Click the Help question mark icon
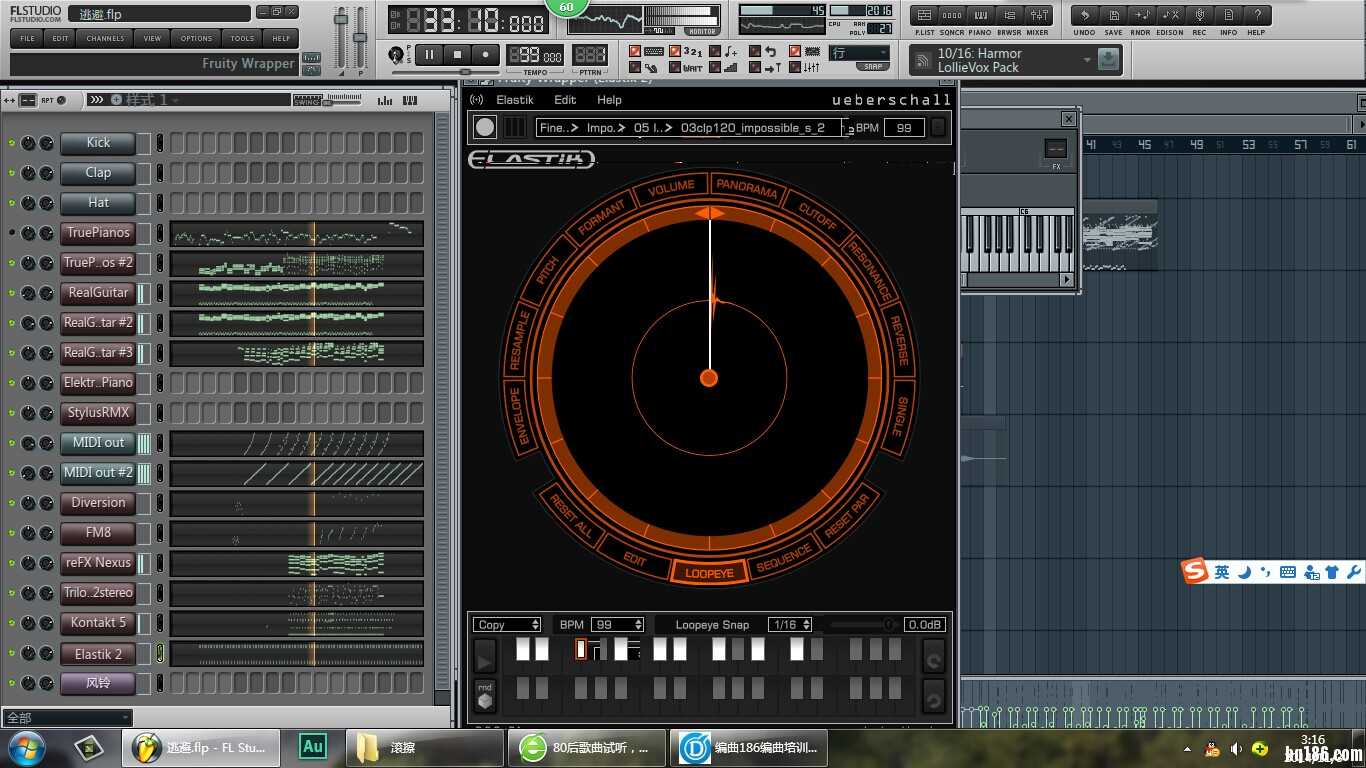The width and height of the screenshot is (1366, 768). 1257,15
